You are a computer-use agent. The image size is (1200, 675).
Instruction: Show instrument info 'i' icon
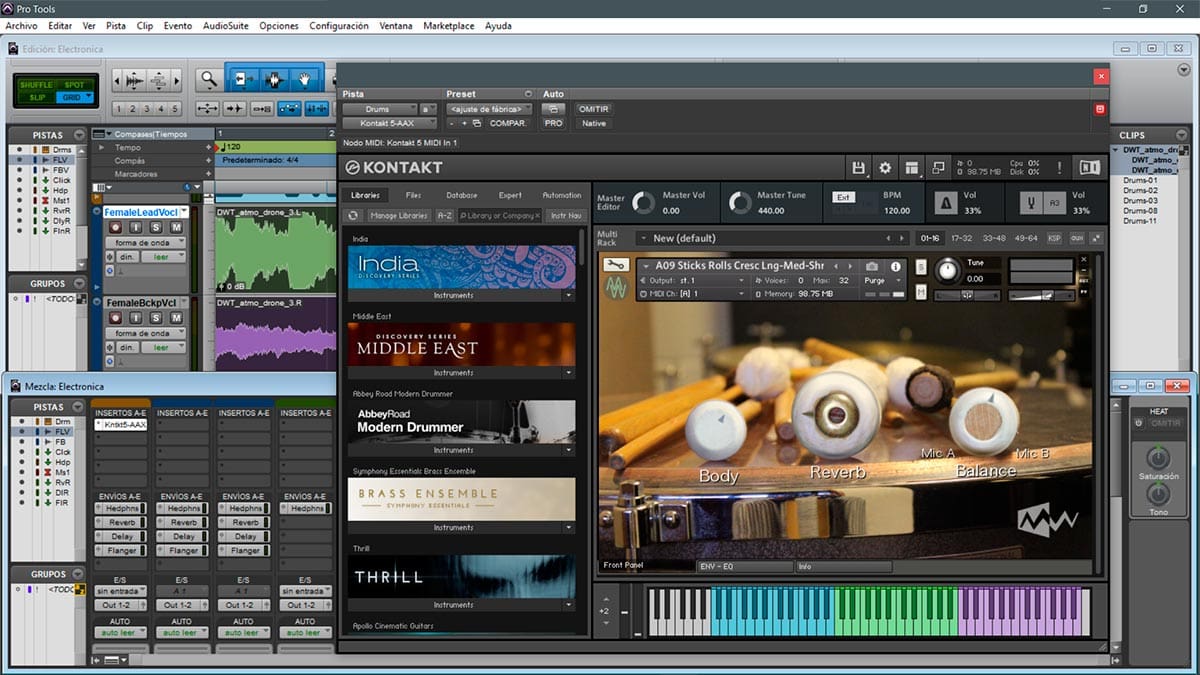click(x=895, y=267)
